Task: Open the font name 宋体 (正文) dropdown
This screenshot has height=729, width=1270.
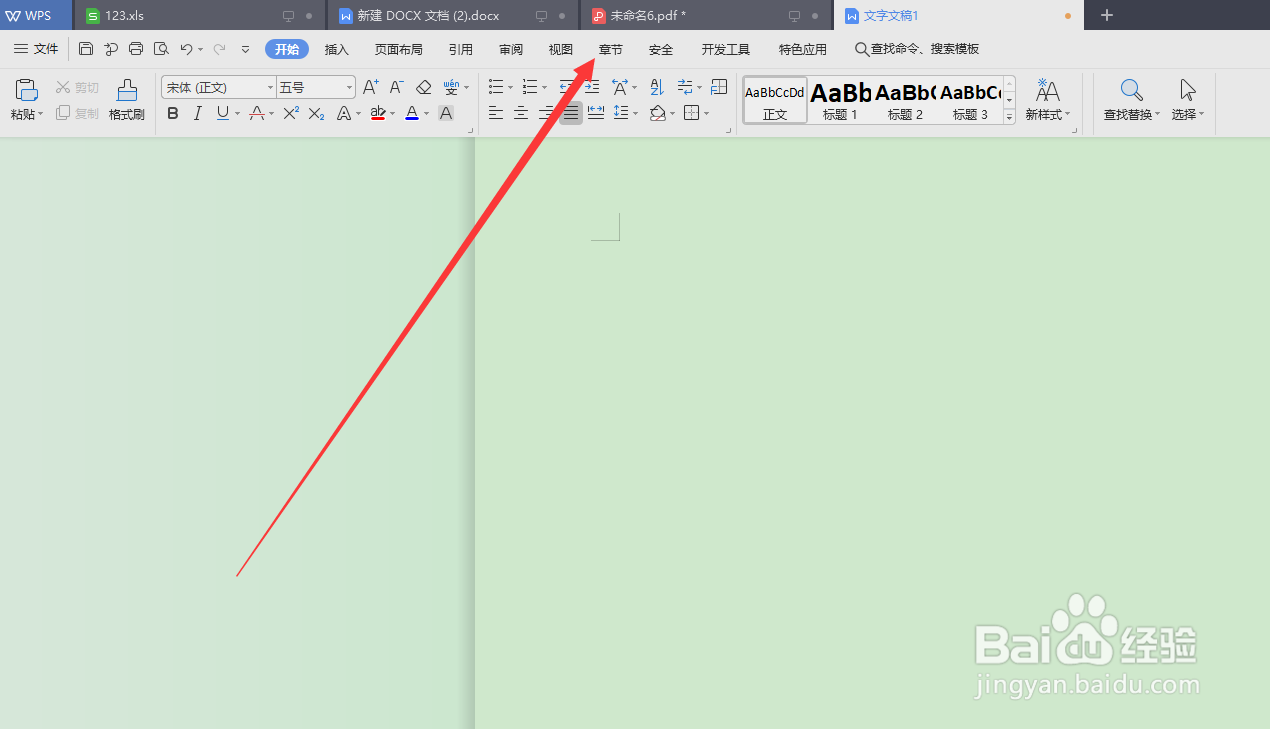Action: pyautogui.click(x=270, y=88)
